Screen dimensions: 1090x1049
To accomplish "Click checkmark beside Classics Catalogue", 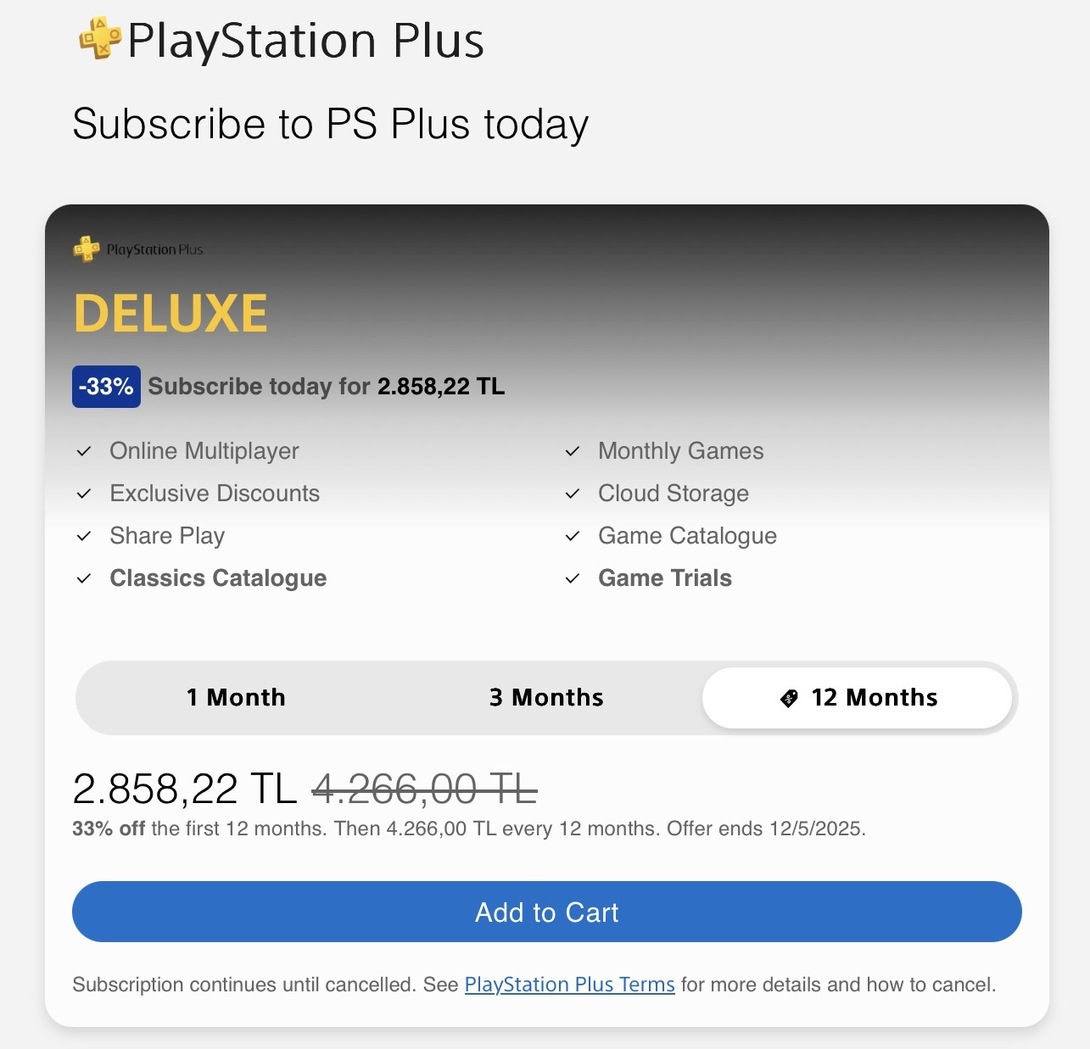I will [84, 579].
